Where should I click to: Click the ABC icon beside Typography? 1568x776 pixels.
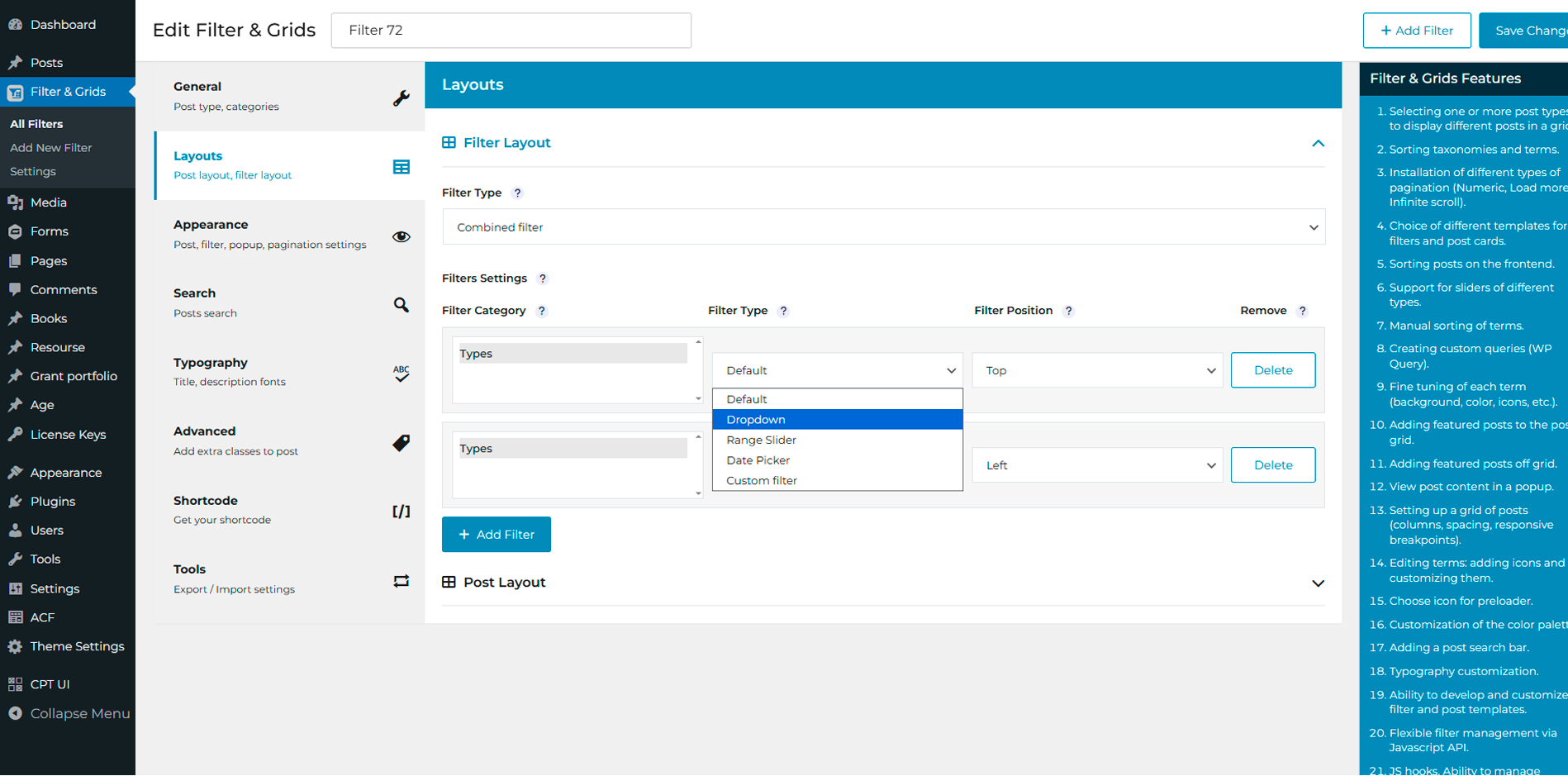[401, 374]
